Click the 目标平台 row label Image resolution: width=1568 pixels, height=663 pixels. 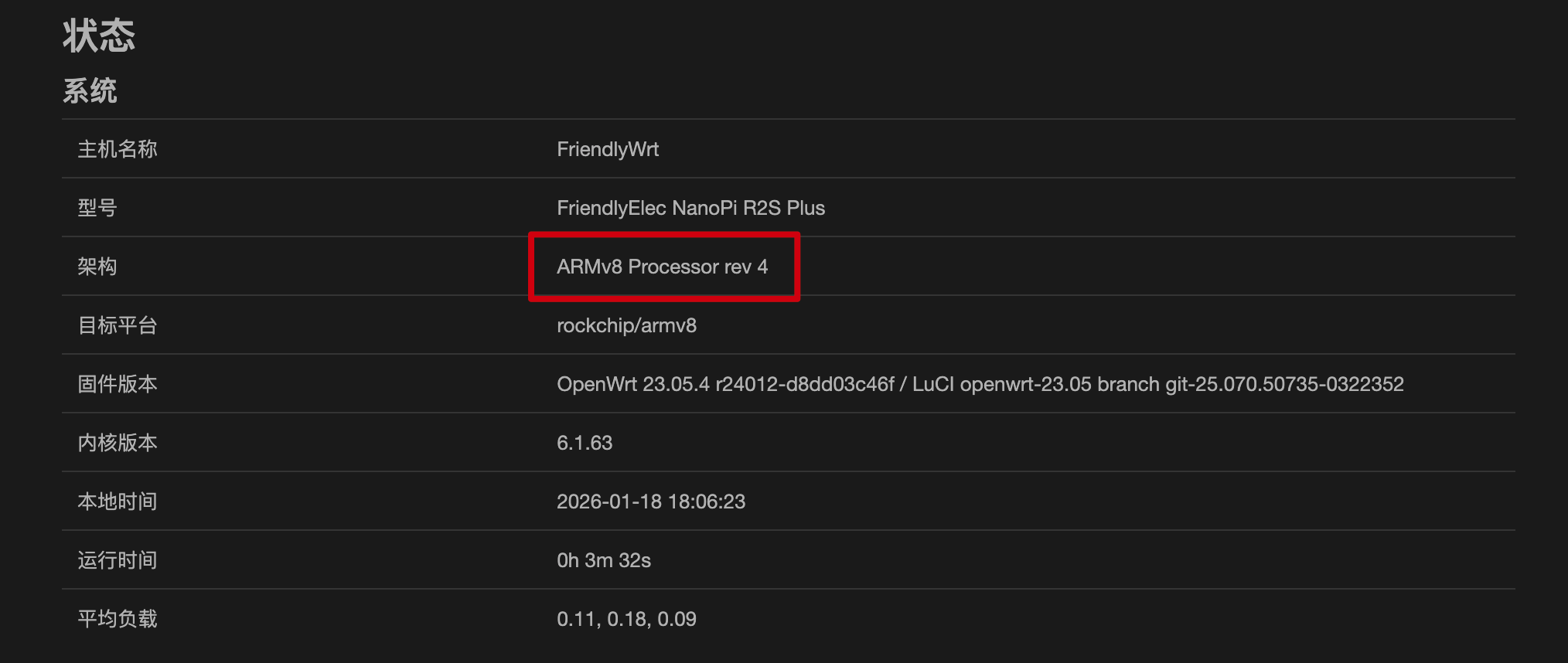coord(117,325)
